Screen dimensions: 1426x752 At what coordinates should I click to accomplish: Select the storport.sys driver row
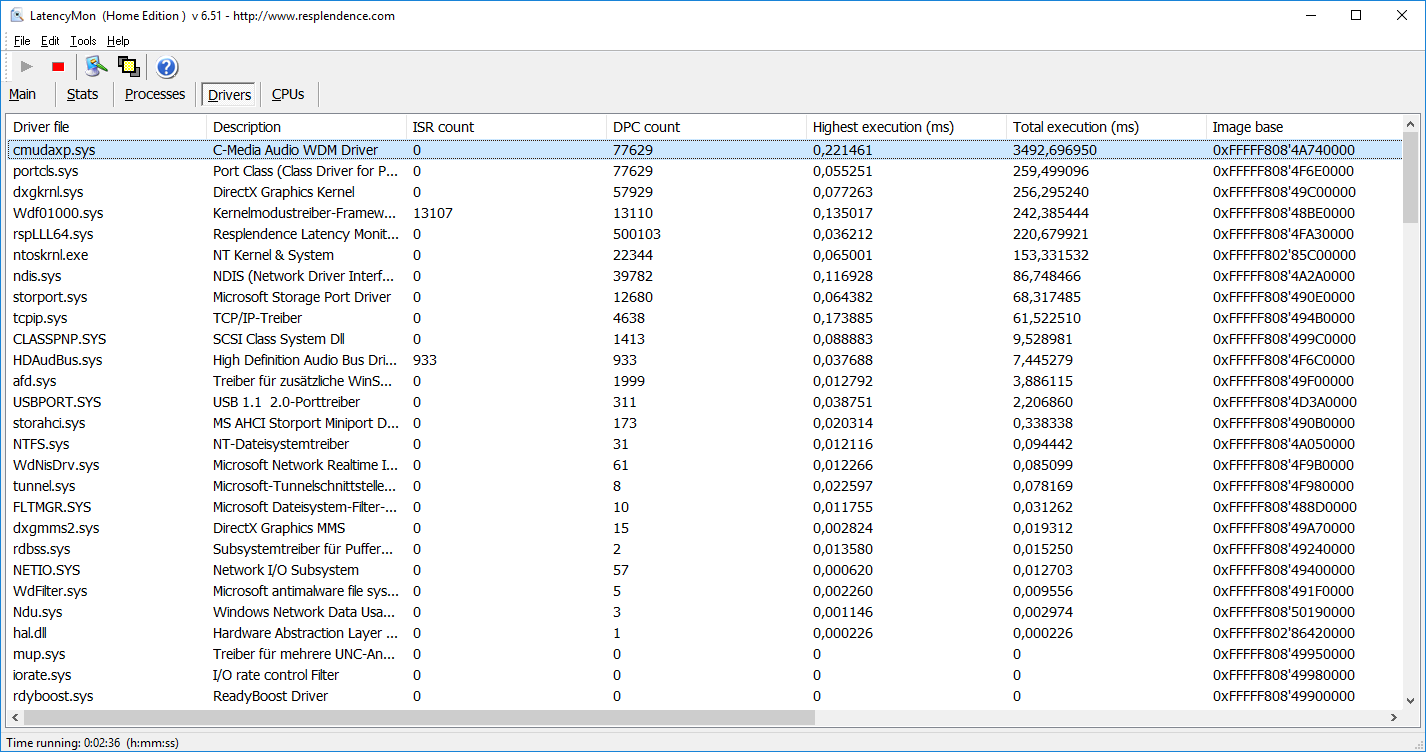coord(704,297)
